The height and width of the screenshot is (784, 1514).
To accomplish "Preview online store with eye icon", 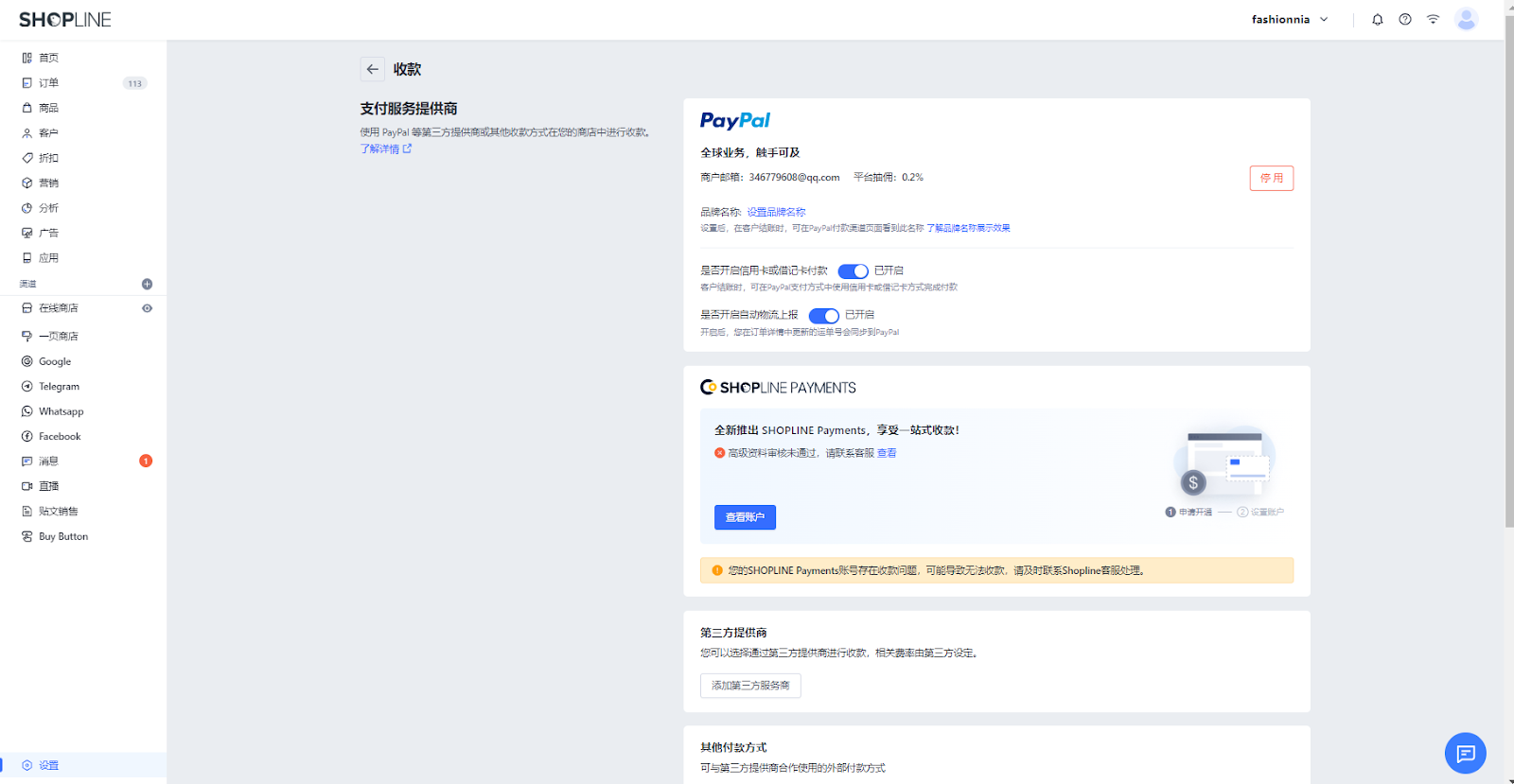I will point(147,308).
